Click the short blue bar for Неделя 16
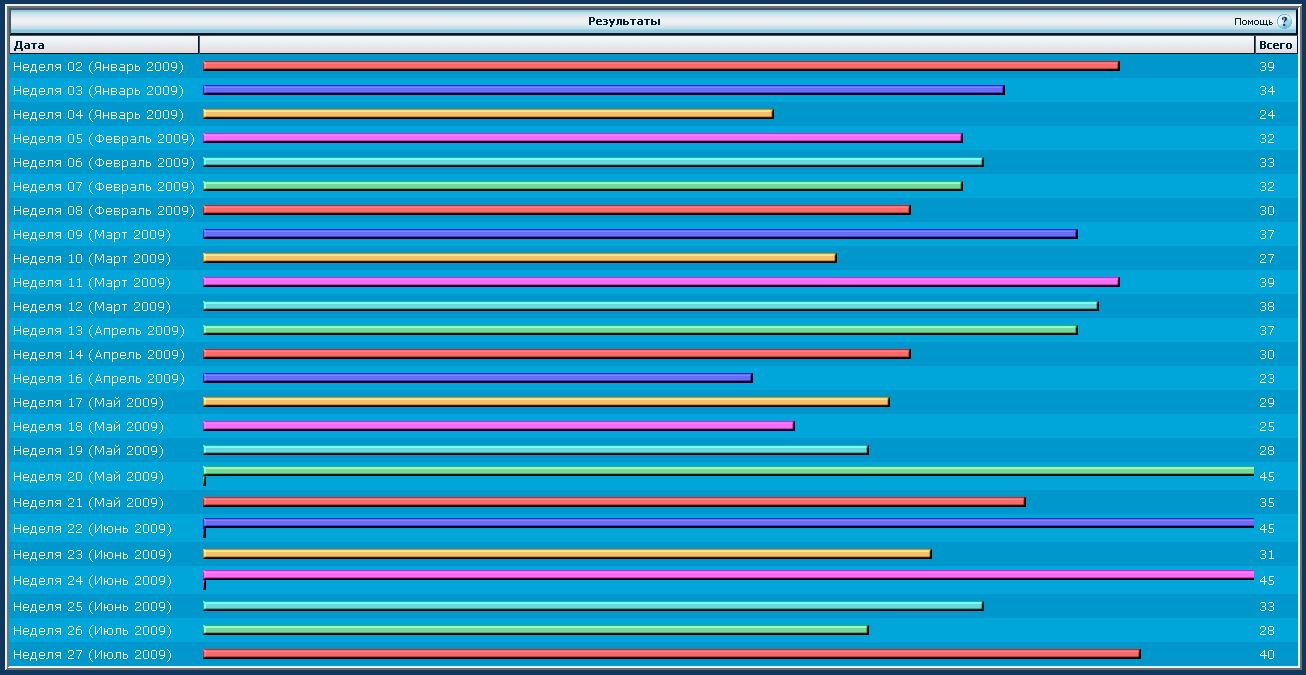1306x675 pixels. click(477, 378)
